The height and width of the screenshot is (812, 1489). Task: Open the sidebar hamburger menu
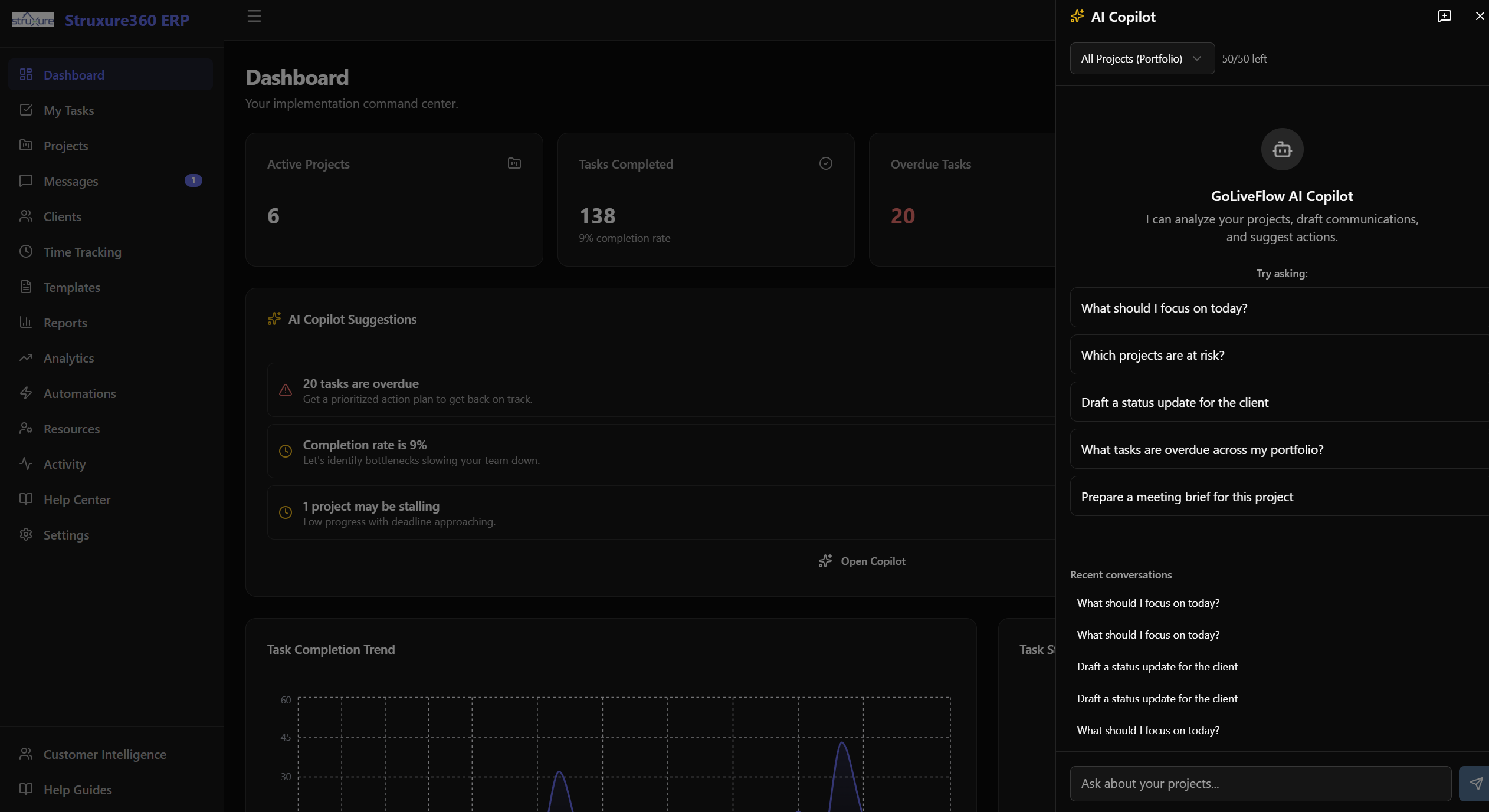[x=254, y=17]
